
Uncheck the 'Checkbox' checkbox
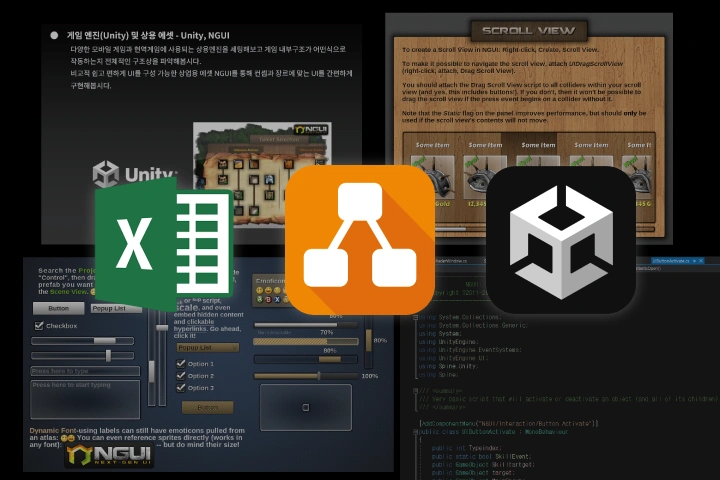[x=39, y=326]
